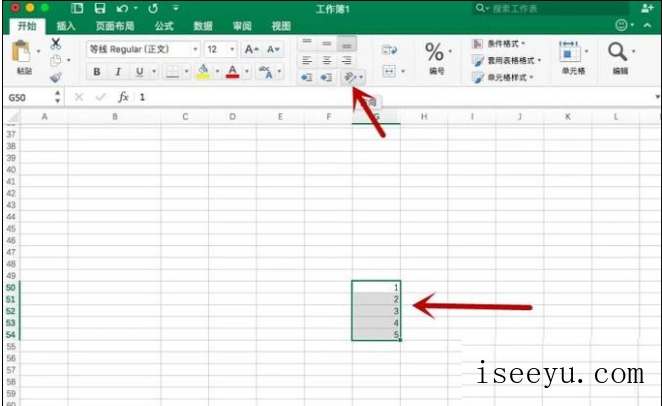Click the smiley feedback icon

(621, 25)
